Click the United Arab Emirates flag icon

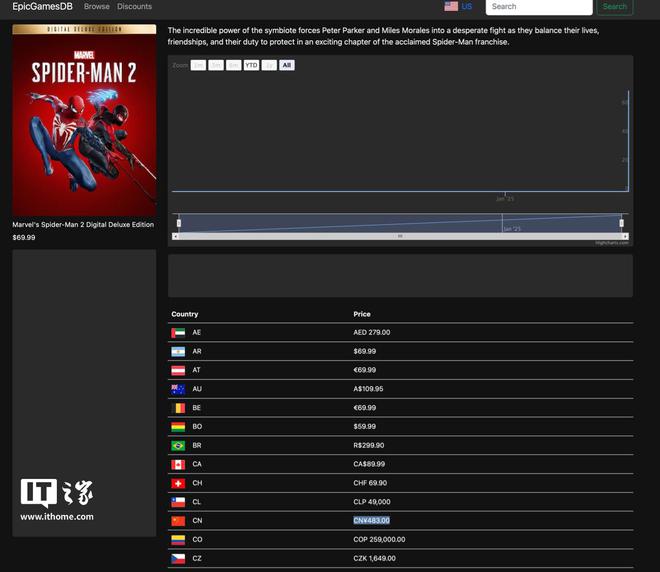(178, 332)
